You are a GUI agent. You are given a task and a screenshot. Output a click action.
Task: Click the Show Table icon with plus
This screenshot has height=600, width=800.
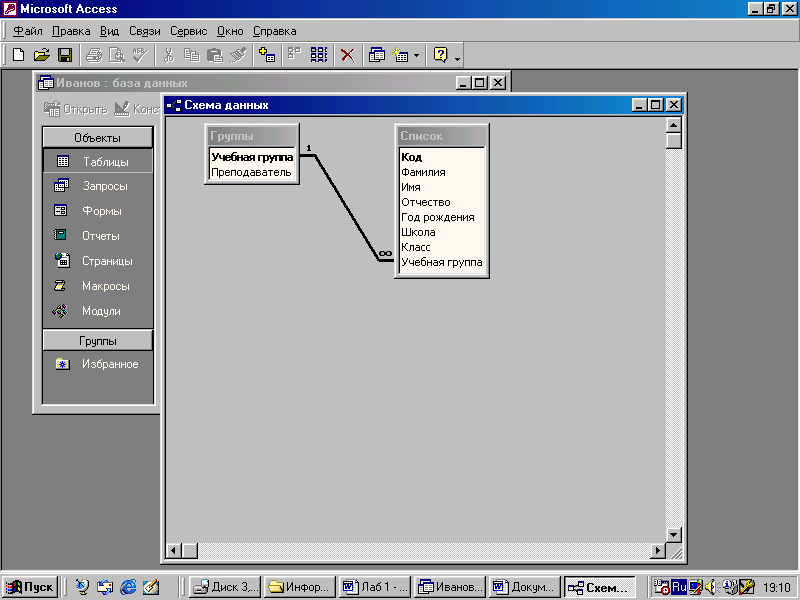click(267, 55)
